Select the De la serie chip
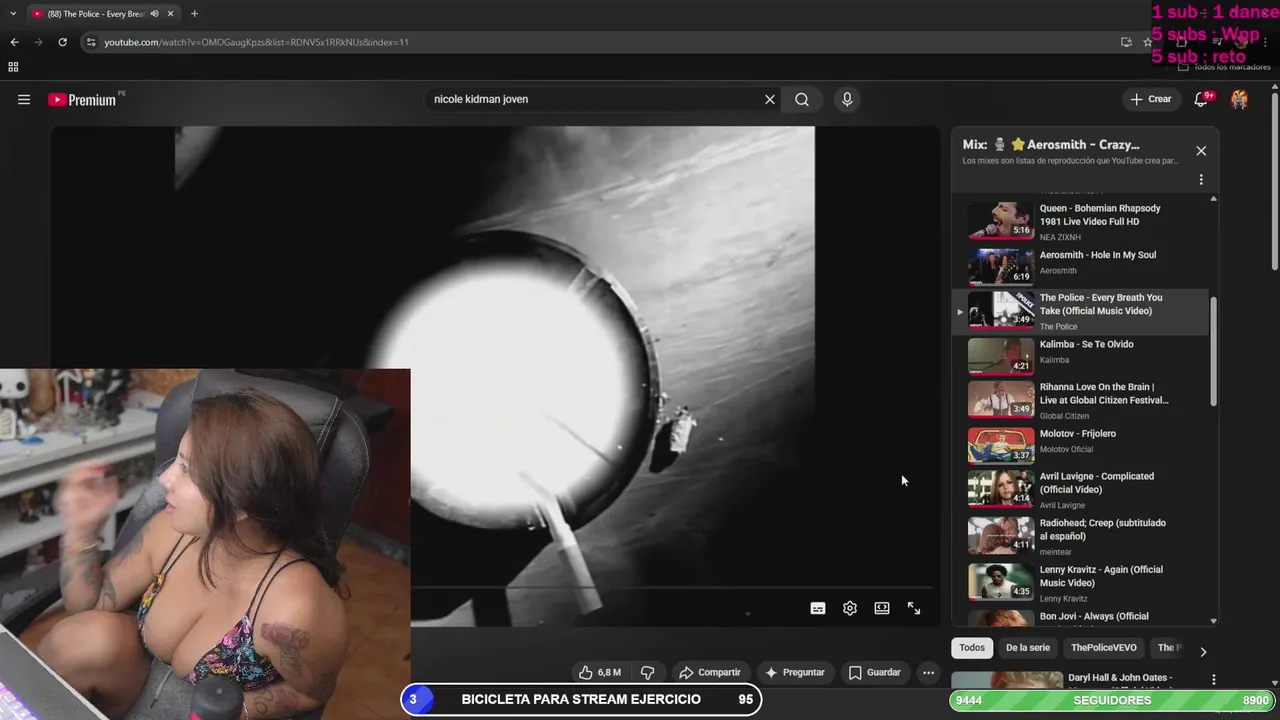The image size is (1280, 720). (x=1028, y=648)
